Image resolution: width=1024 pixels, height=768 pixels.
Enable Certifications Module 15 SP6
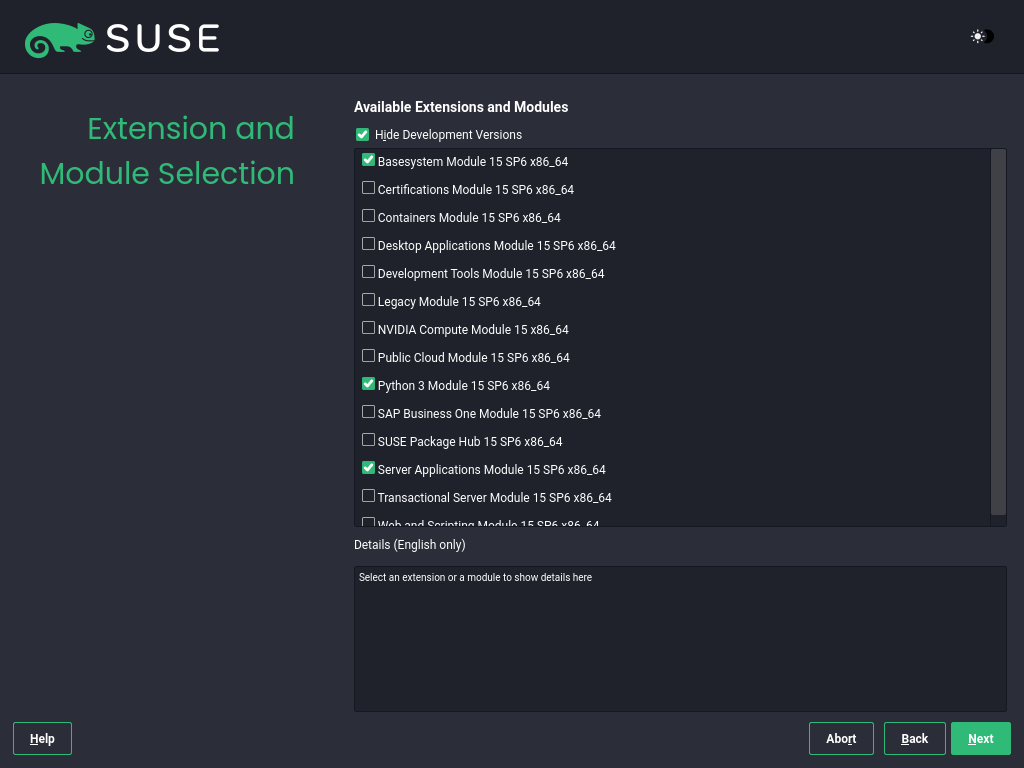[x=369, y=188]
